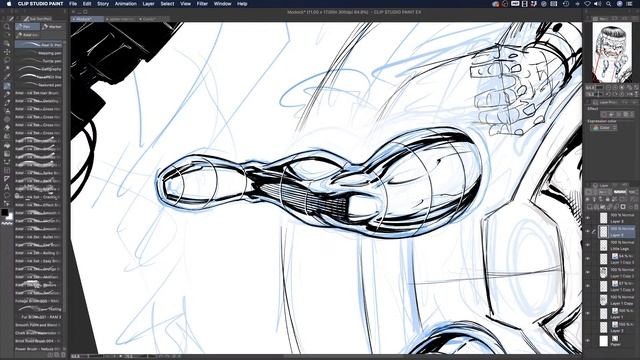Select the Text tool
This screenshot has height=360, width=640.
click(x=7, y=187)
